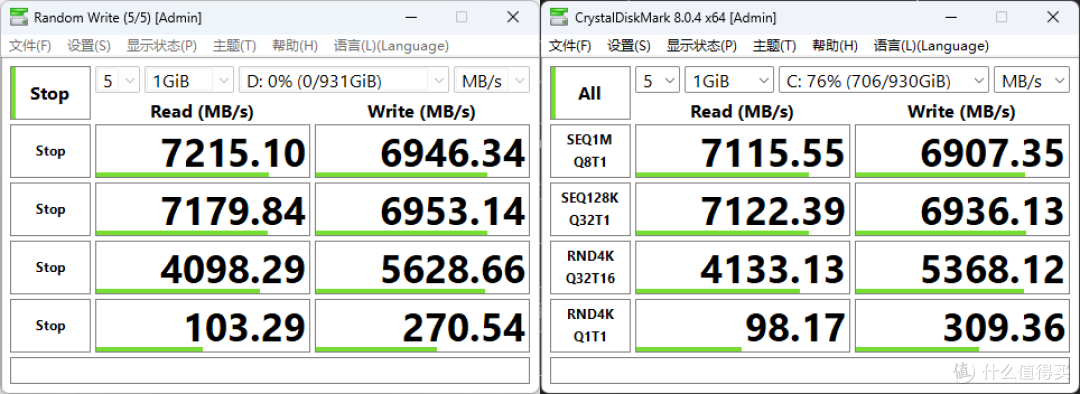Viewport: 1080px width, 394px height.
Task: Open 帮助(H) menu in CrystalDiskMark 8.0.4 window
Action: (x=834, y=45)
